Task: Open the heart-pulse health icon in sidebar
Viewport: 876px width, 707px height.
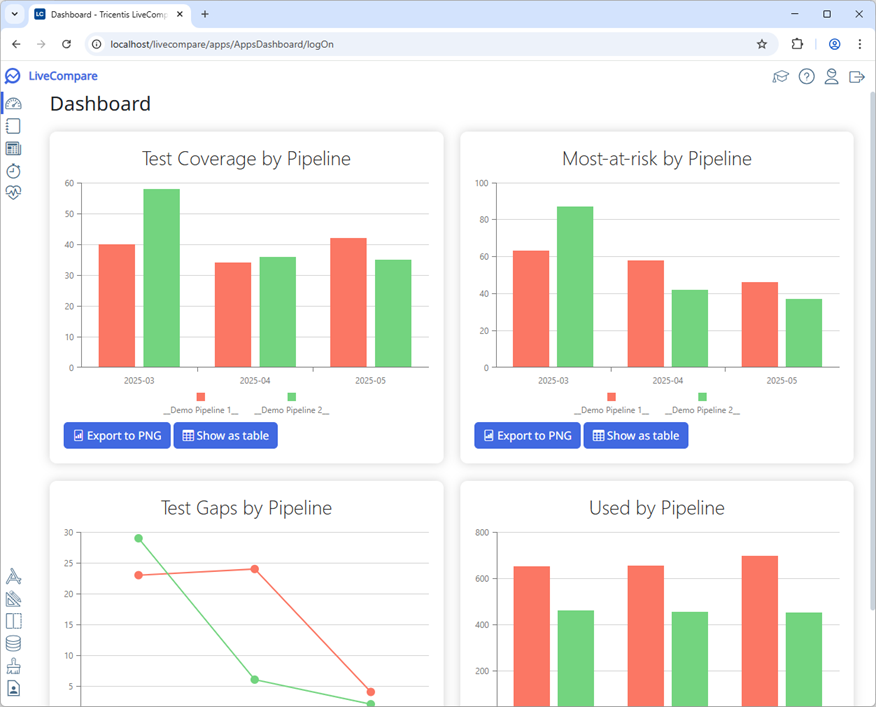Action: pos(12,192)
